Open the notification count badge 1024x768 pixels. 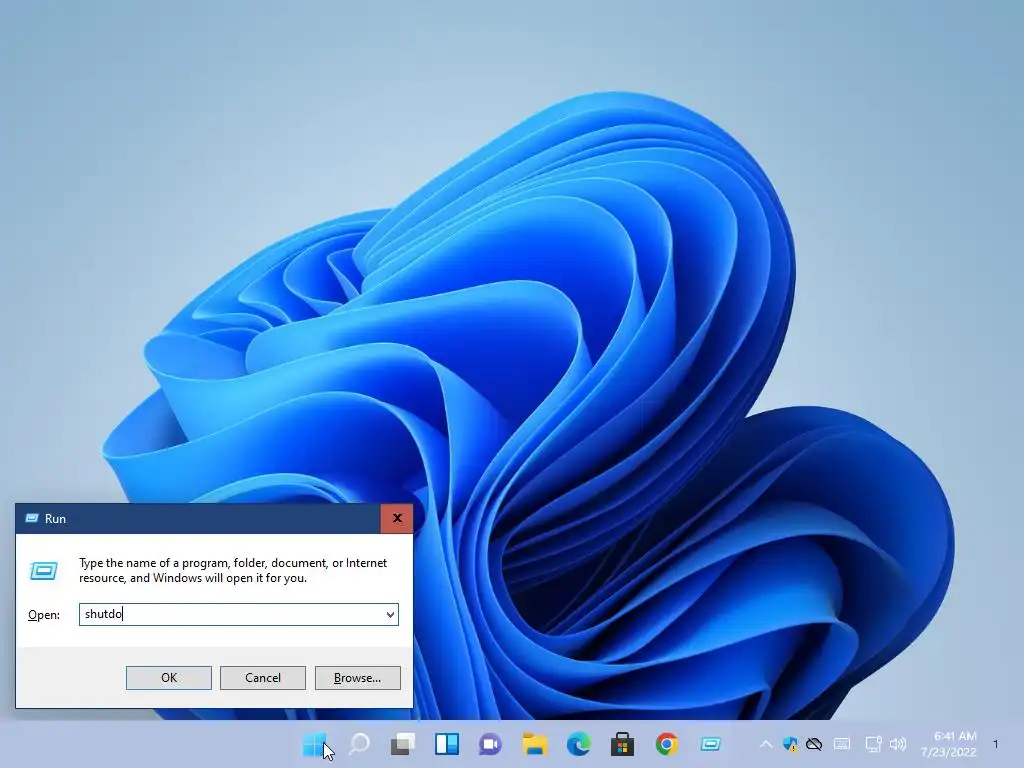tap(995, 744)
